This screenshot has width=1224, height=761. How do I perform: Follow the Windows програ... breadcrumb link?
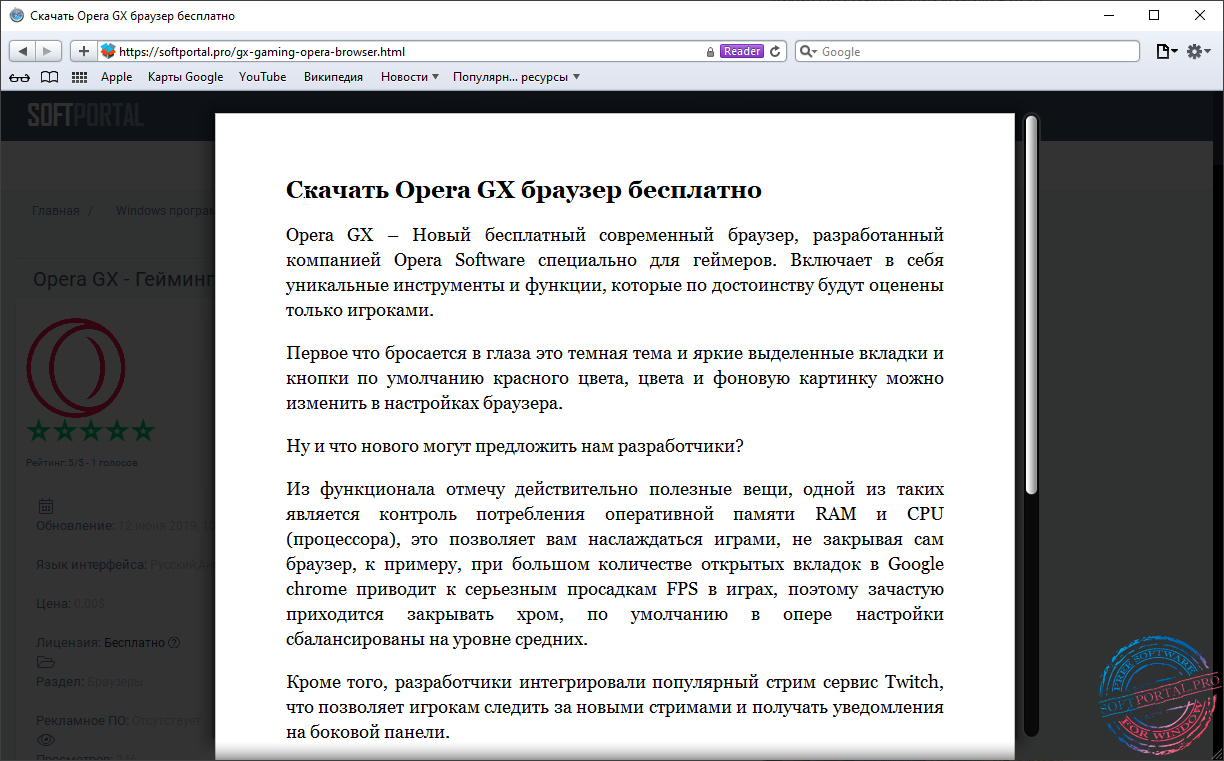click(165, 211)
